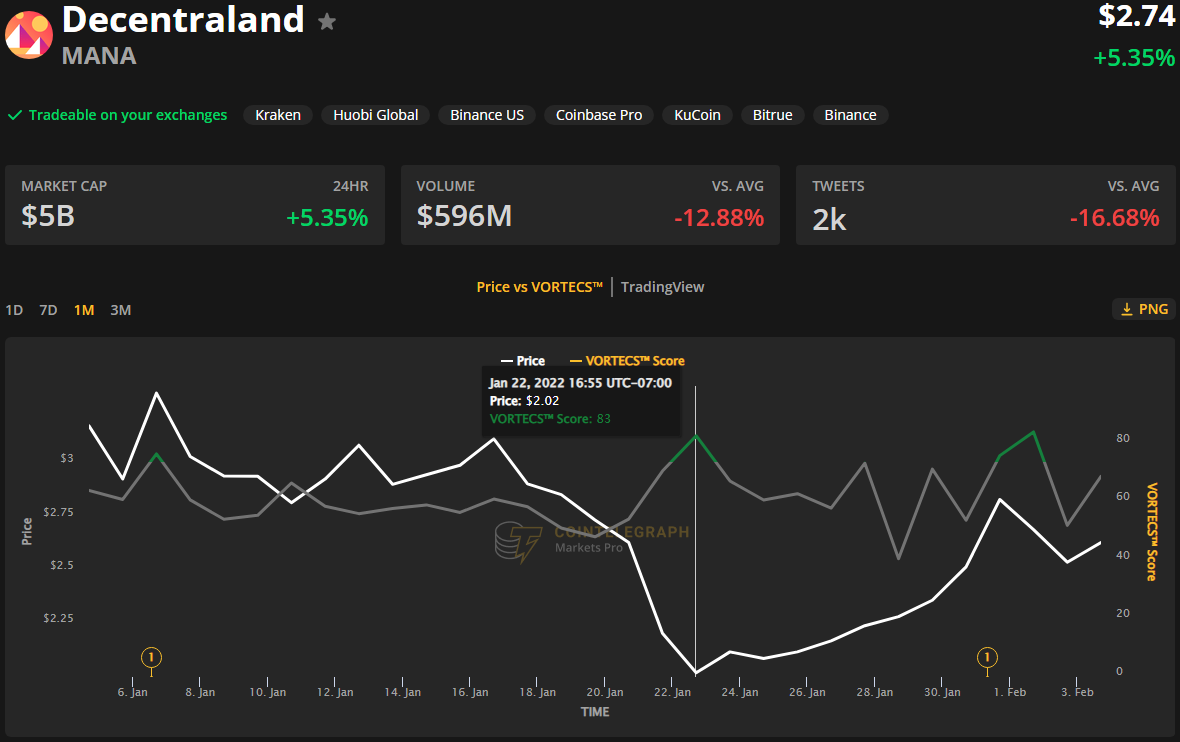Open the Coinbase Pro exchange tag
1180x742 pixels.
tap(599, 115)
